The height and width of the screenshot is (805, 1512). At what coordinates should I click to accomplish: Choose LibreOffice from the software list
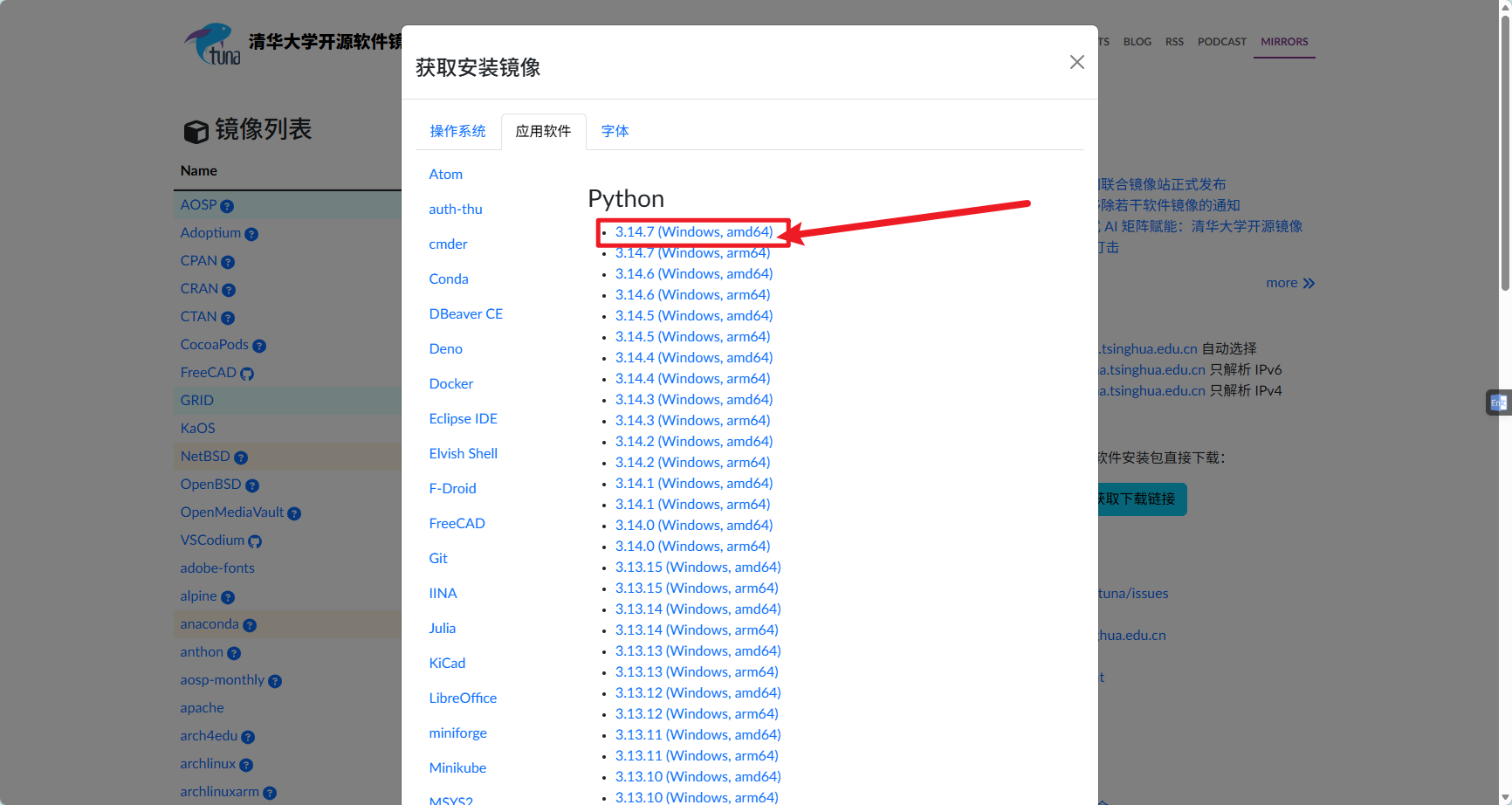463,698
